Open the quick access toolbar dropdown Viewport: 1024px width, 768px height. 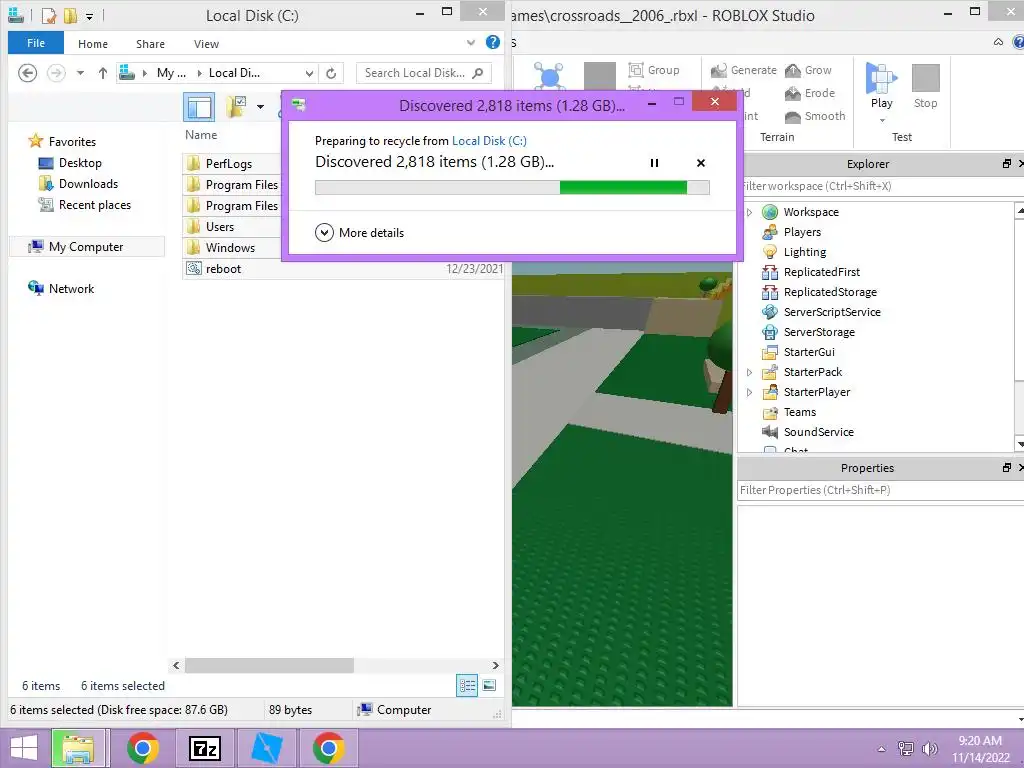tap(89, 16)
